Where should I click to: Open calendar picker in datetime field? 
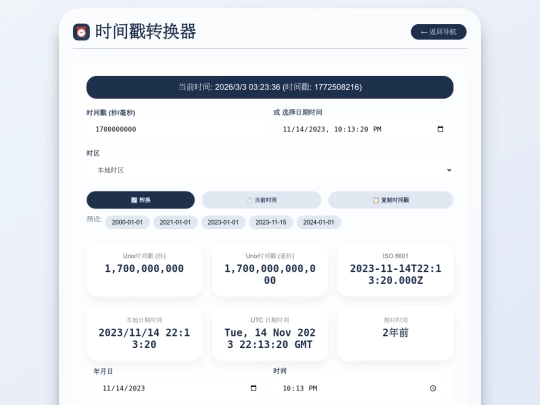(440, 129)
